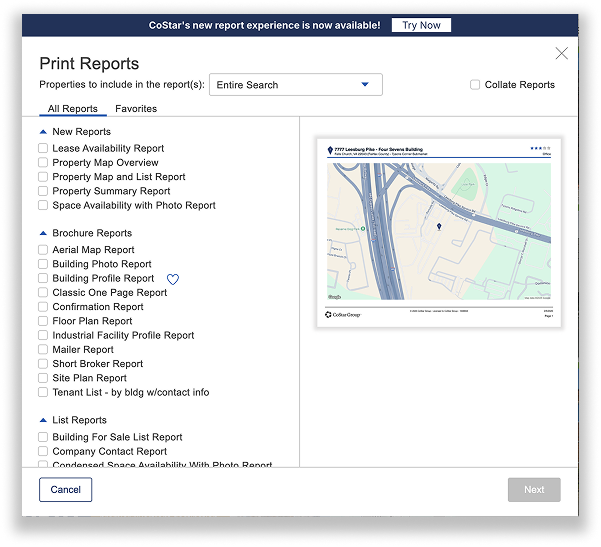Check Classic One Page Report
Screen dimensions: 601x547
[x=43, y=292]
